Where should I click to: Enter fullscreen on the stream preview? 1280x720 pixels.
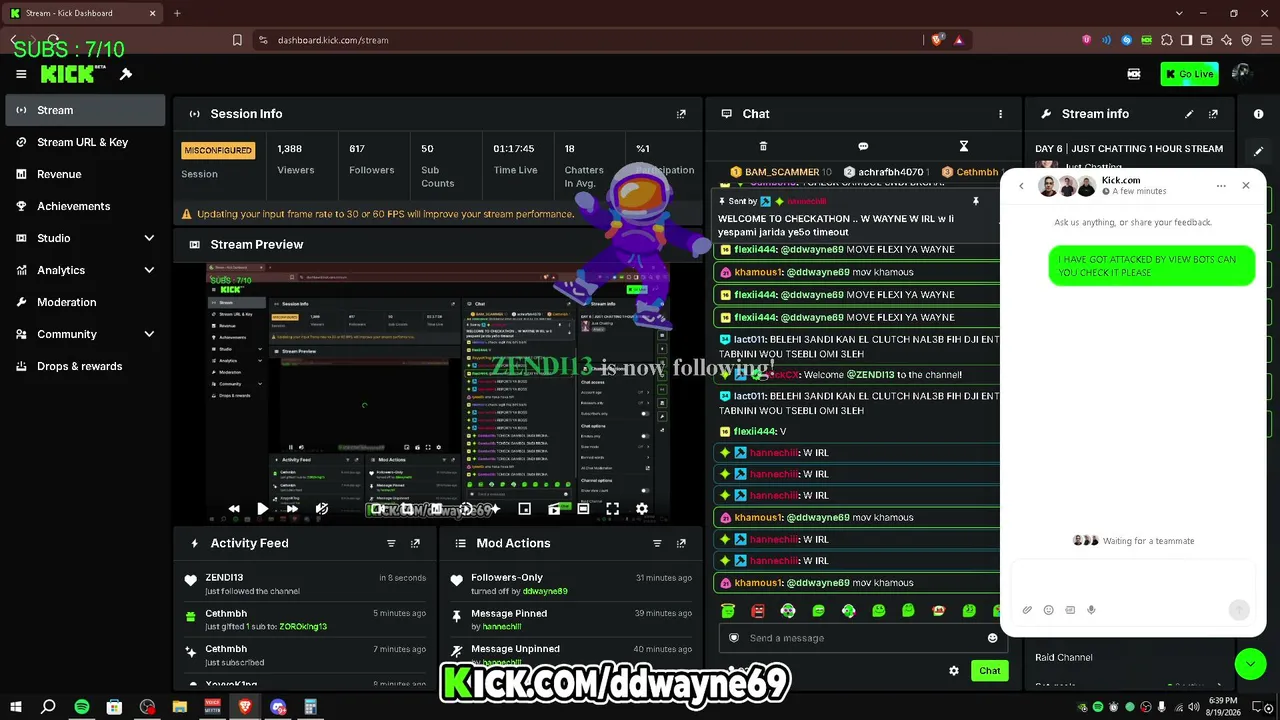(x=612, y=509)
